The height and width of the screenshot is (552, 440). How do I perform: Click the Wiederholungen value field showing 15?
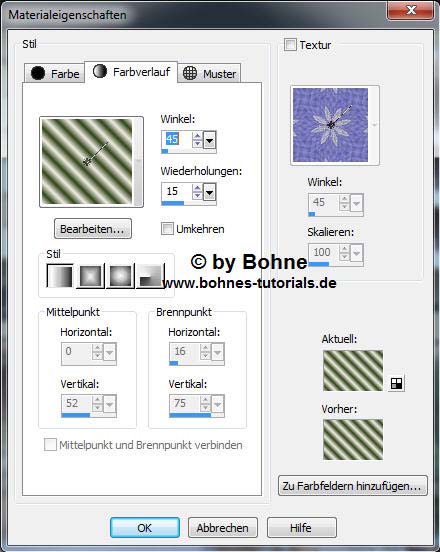tap(177, 192)
